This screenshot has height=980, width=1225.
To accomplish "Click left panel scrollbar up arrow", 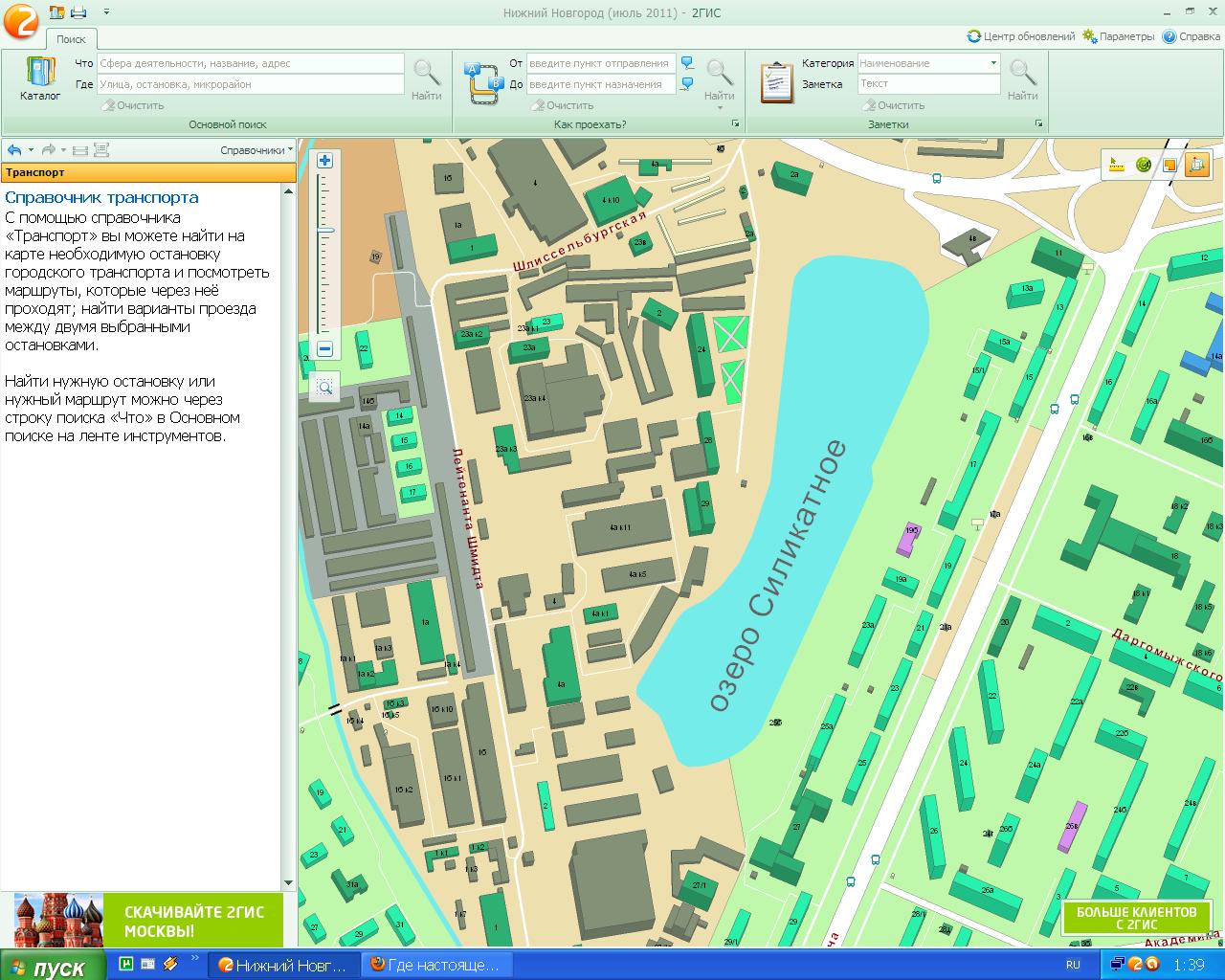I will [289, 190].
